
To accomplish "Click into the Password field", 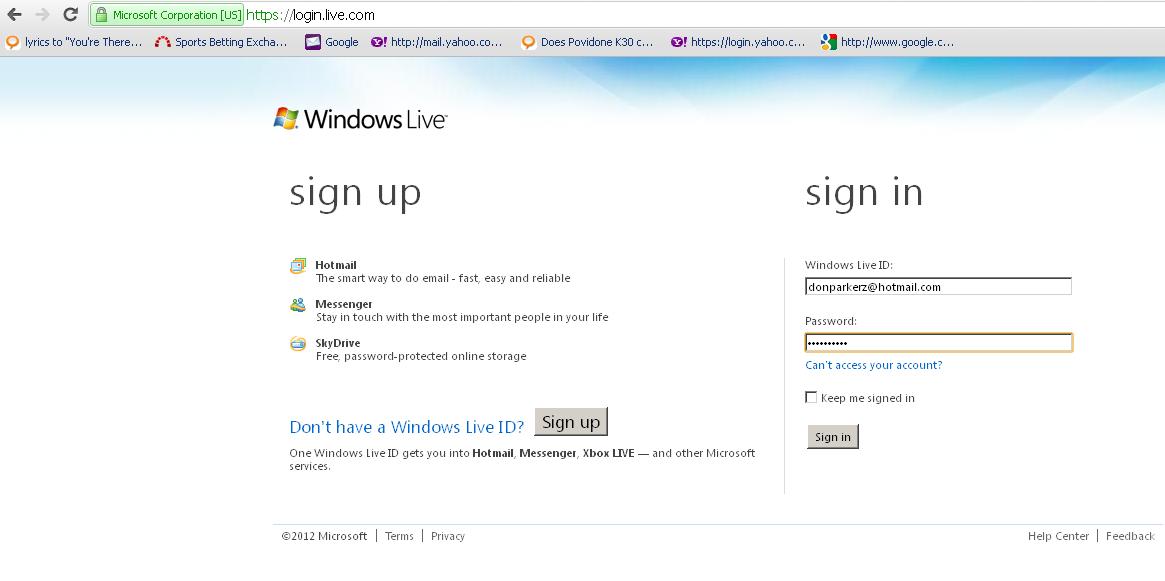I will 938,343.
